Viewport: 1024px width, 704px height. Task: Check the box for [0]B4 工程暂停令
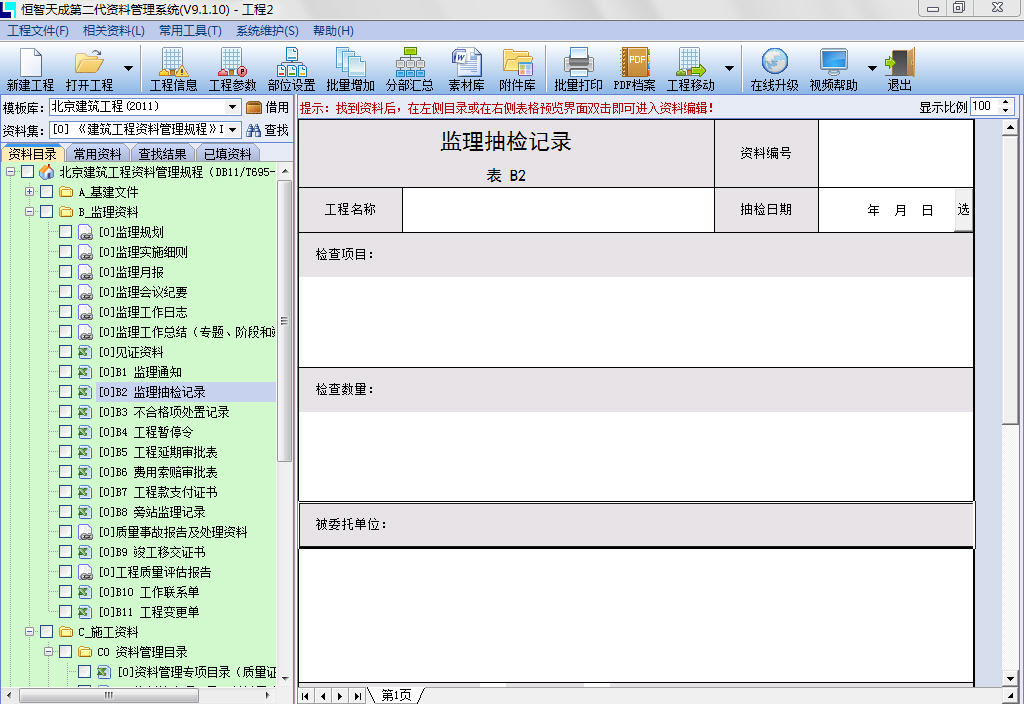65,431
